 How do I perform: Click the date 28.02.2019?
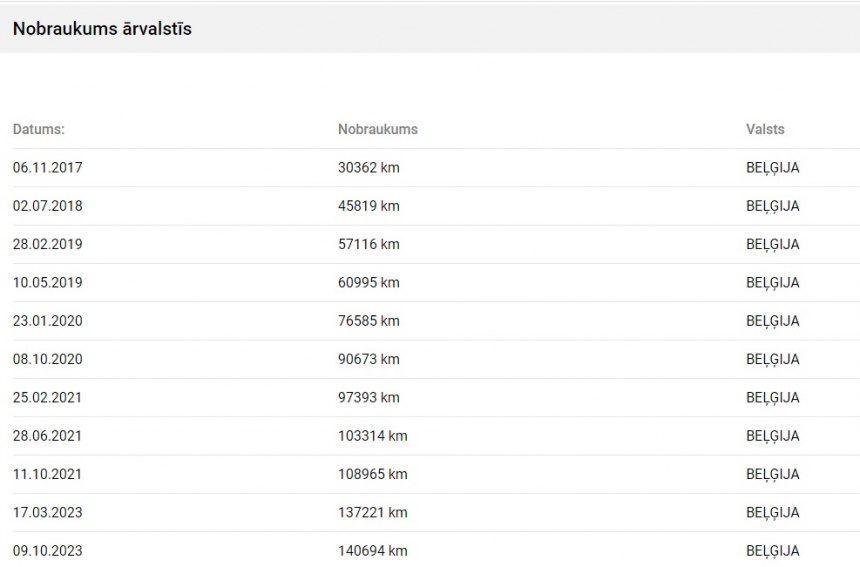point(47,245)
